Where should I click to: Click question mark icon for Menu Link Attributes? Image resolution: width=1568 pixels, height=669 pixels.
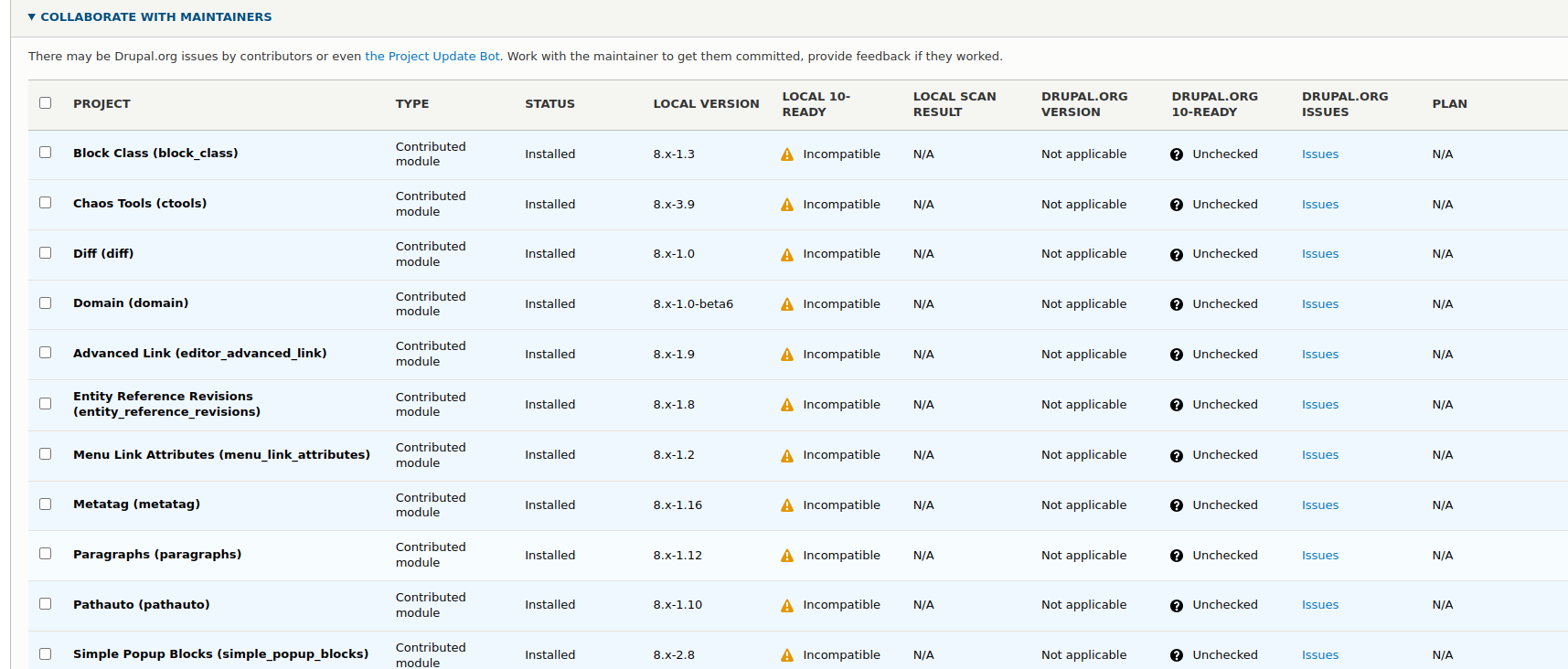tap(1177, 455)
